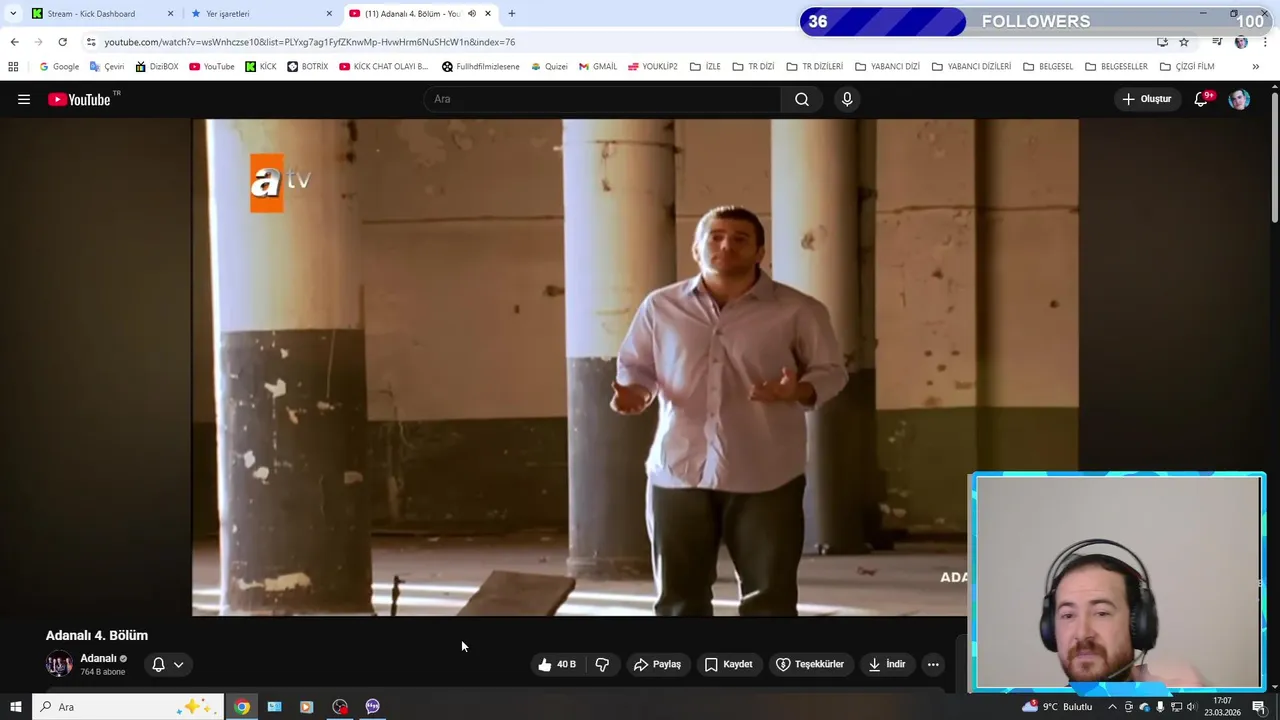Image resolution: width=1280 pixels, height=720 pixels.
Task: Open the Fullhdfilmizlesene bookmark
Action: point(481,67)
